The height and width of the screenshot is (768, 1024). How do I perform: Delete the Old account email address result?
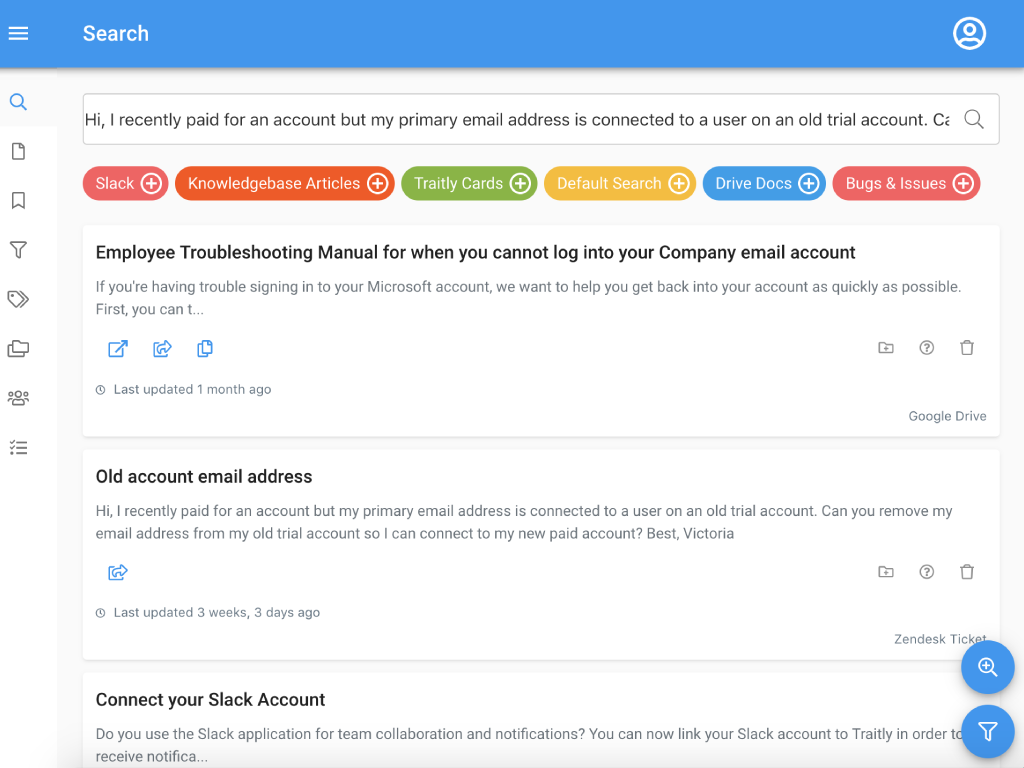coord(967,572)
